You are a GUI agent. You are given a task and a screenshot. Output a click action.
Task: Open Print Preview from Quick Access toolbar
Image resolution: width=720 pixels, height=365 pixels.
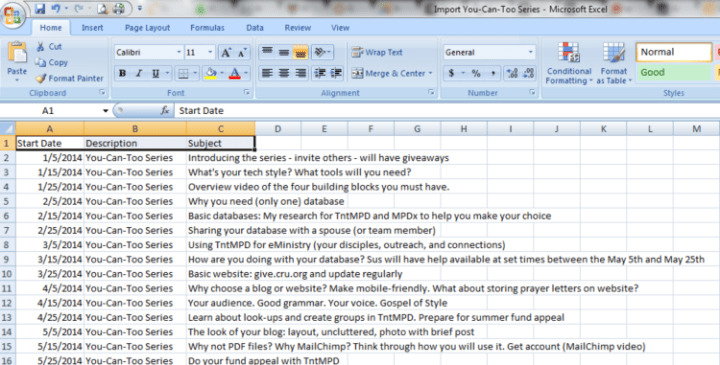coord(102,9)
